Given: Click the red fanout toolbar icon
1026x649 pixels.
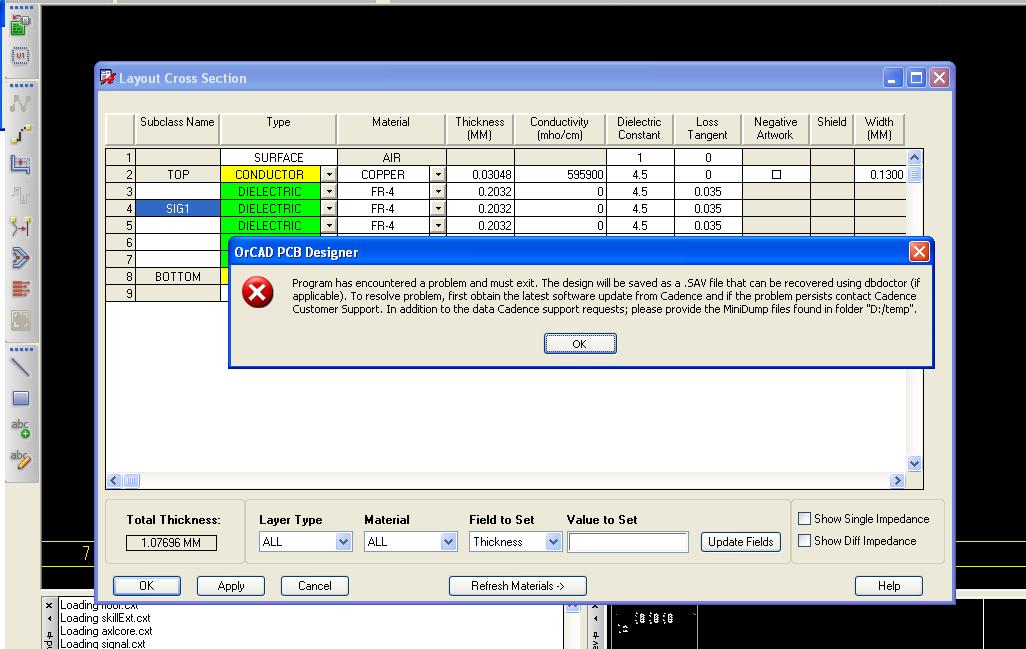Looking at the screenshot, I should [x=20, y=289].
